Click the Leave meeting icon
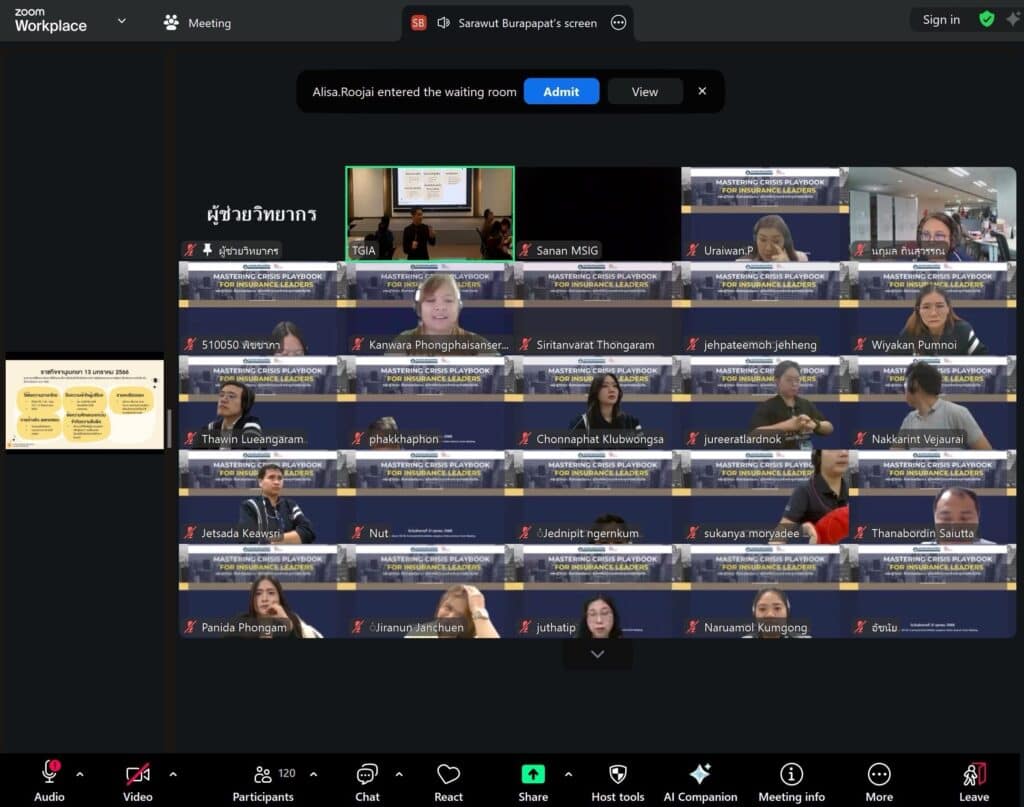The height and width of the screenshot is (807, 1024). (x=973, y=774)
